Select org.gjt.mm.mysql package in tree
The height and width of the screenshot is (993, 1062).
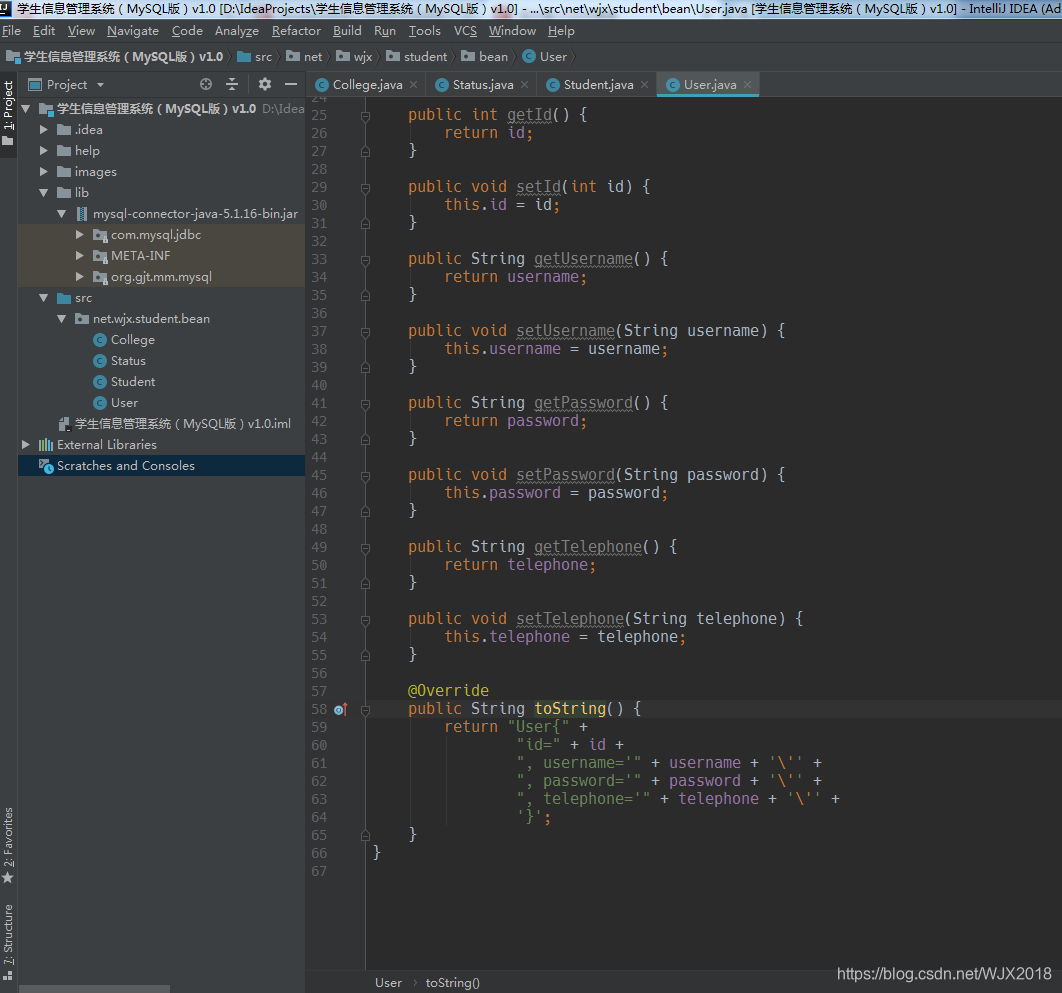point(161,277)
